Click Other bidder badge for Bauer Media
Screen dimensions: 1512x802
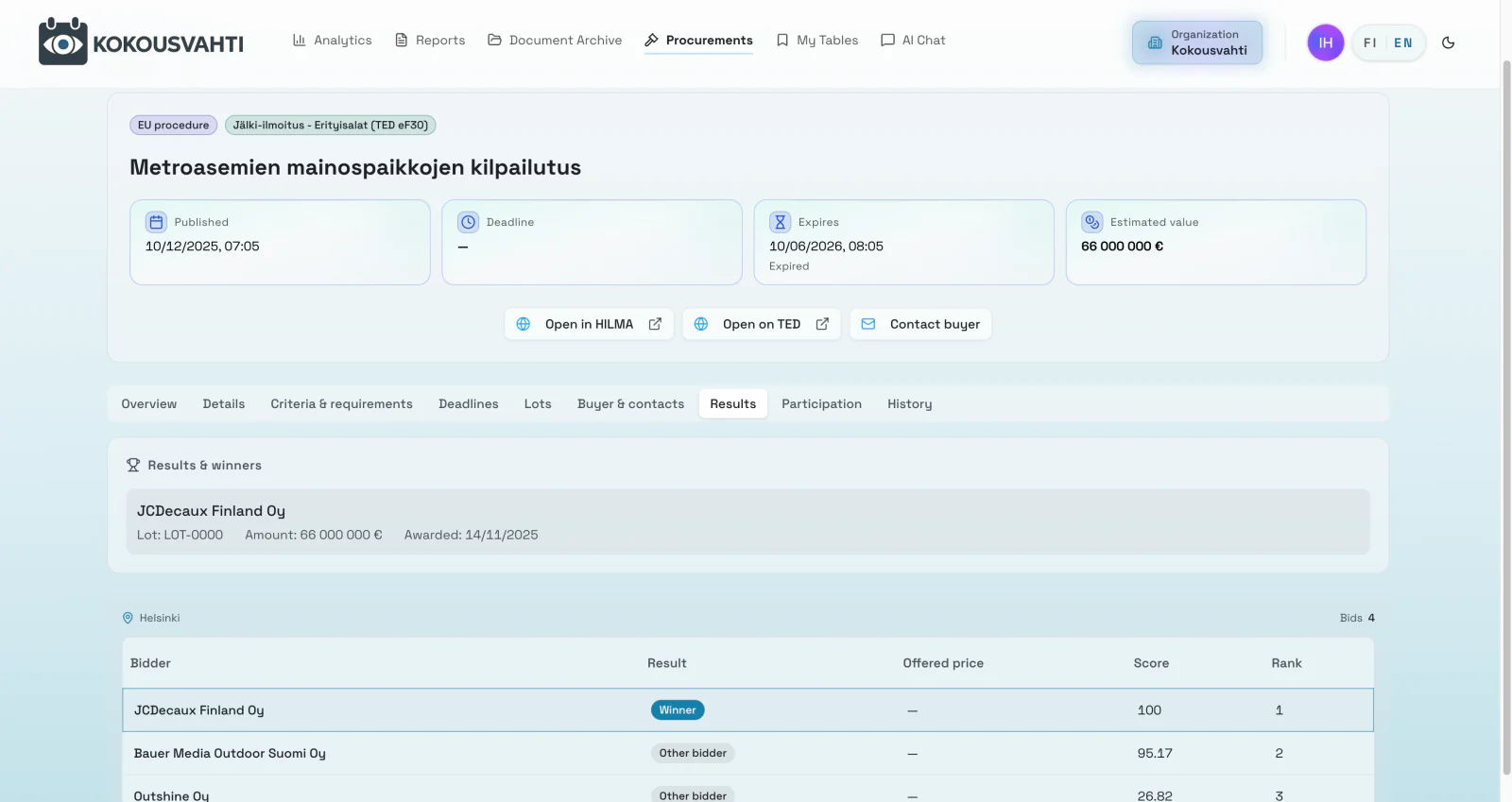coord(693,753)
